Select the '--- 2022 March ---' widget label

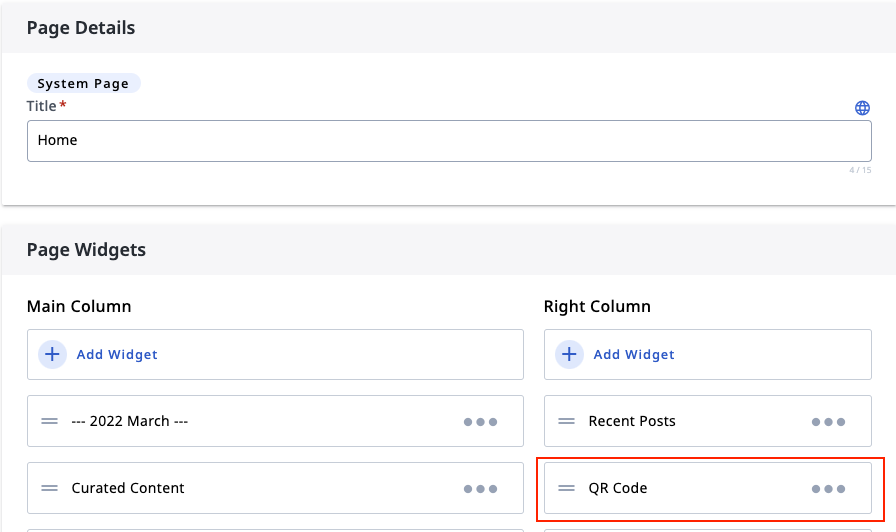[130, 421]
